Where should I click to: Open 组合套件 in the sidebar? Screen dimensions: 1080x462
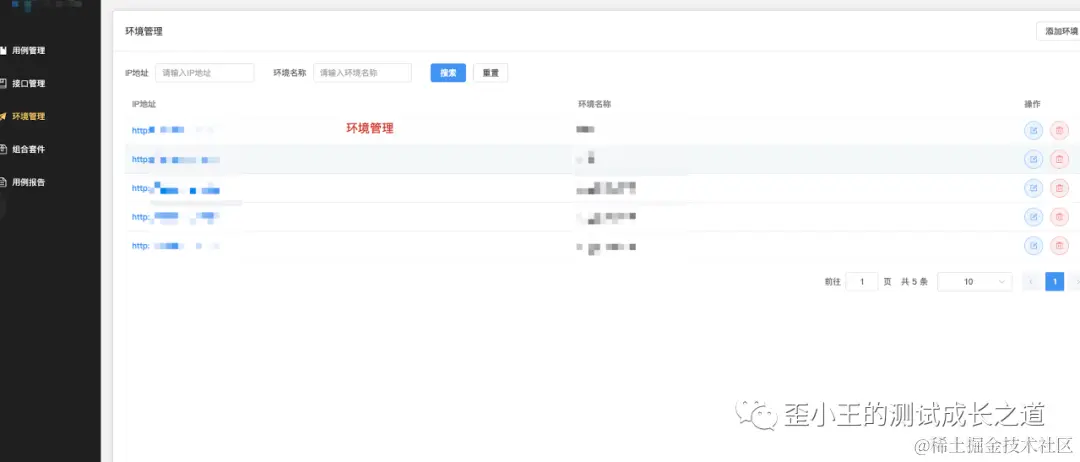[x=28, y=149]
